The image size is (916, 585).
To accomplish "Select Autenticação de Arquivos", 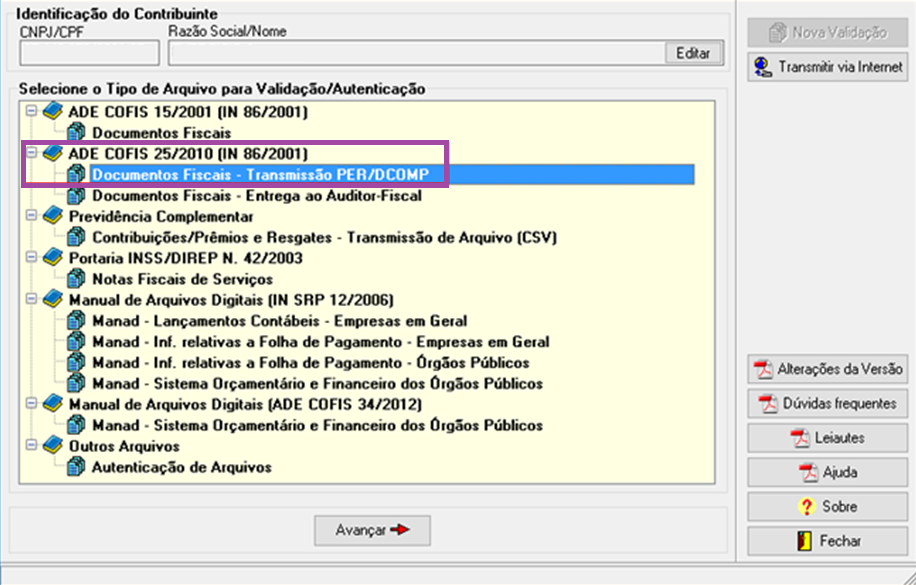I will tap(182, 467).
